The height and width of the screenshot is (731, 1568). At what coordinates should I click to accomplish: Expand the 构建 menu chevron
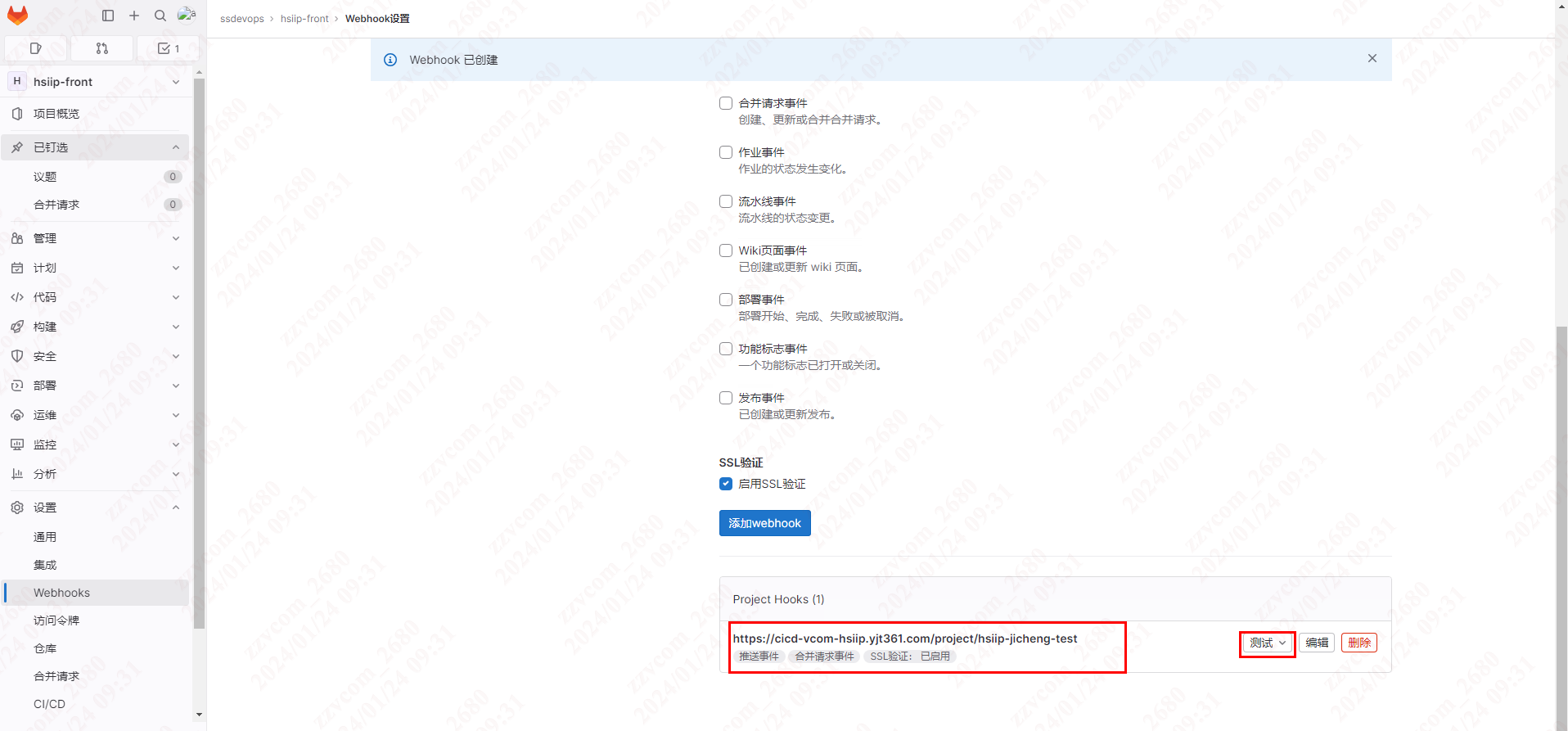176,327
